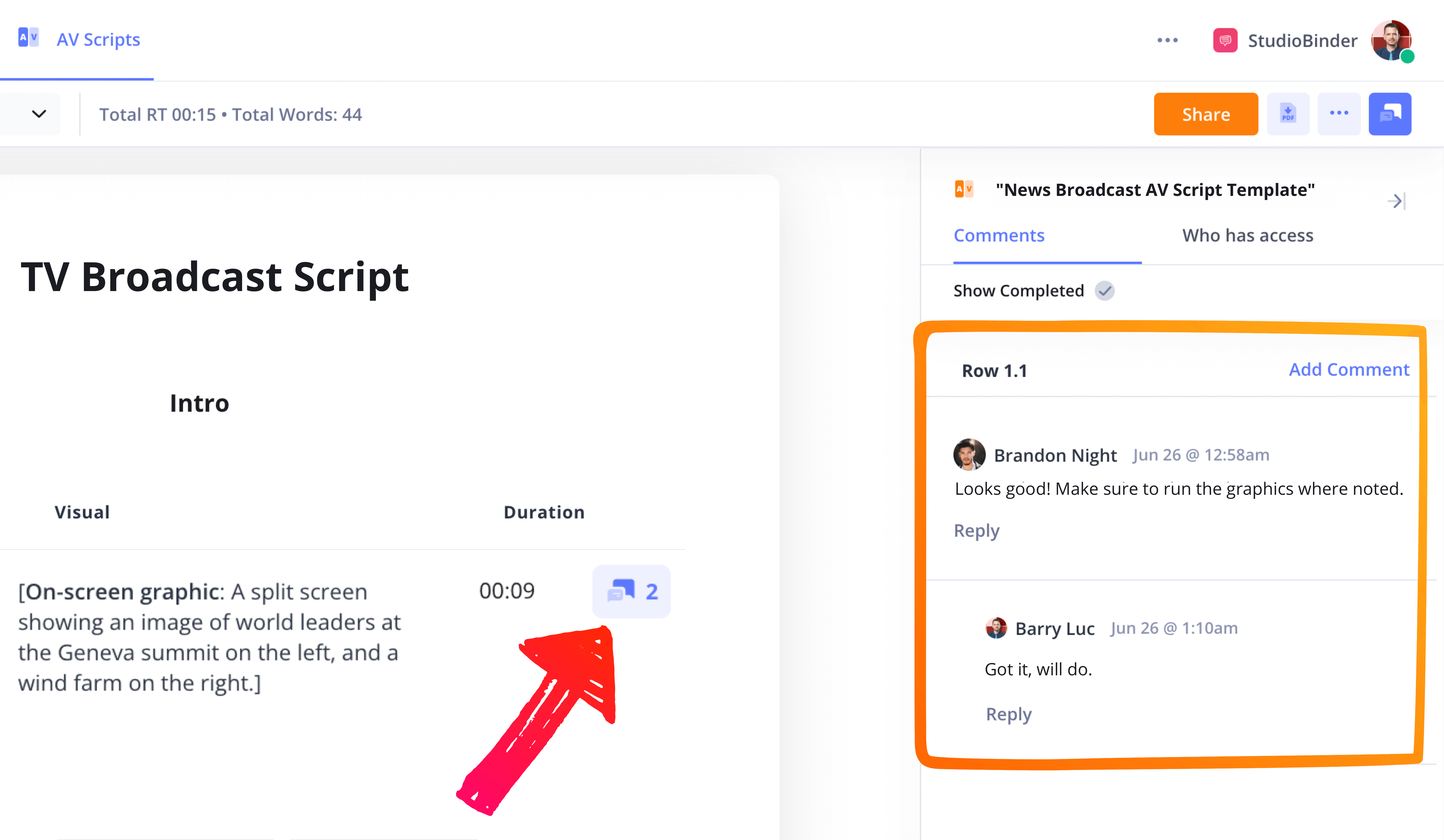Click the StudioBinder chat logo
This screenshot has height=840, width=1444.
(x=1225, y=40)
